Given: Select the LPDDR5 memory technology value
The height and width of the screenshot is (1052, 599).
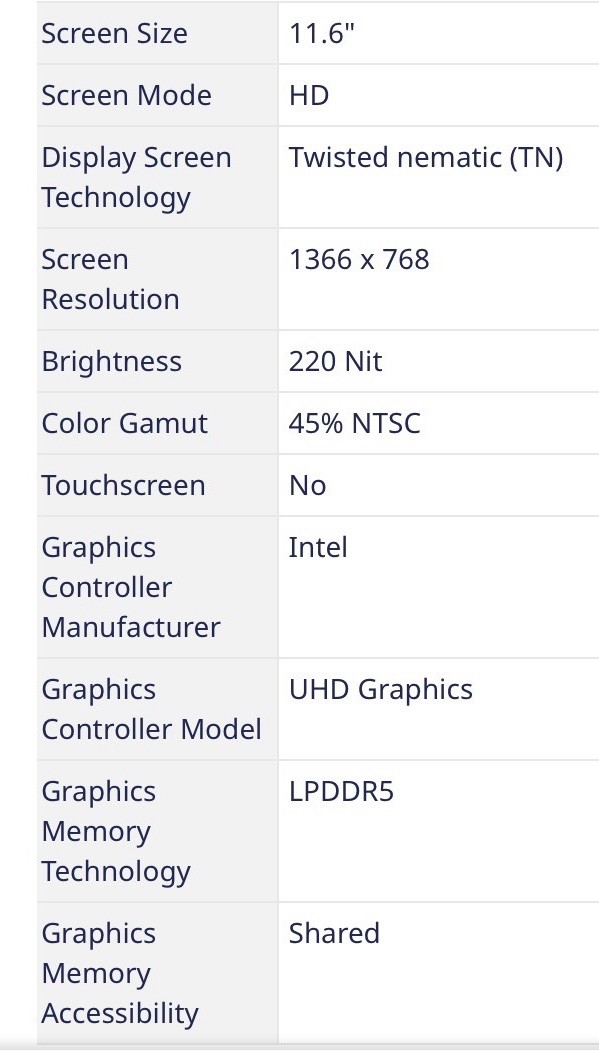Looking at the screenshot, I should tap(341, 792).
